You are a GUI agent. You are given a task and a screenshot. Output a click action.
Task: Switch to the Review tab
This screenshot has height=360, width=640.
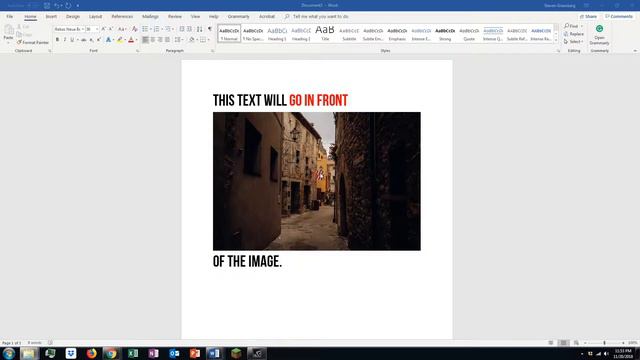tap(175, 17)
